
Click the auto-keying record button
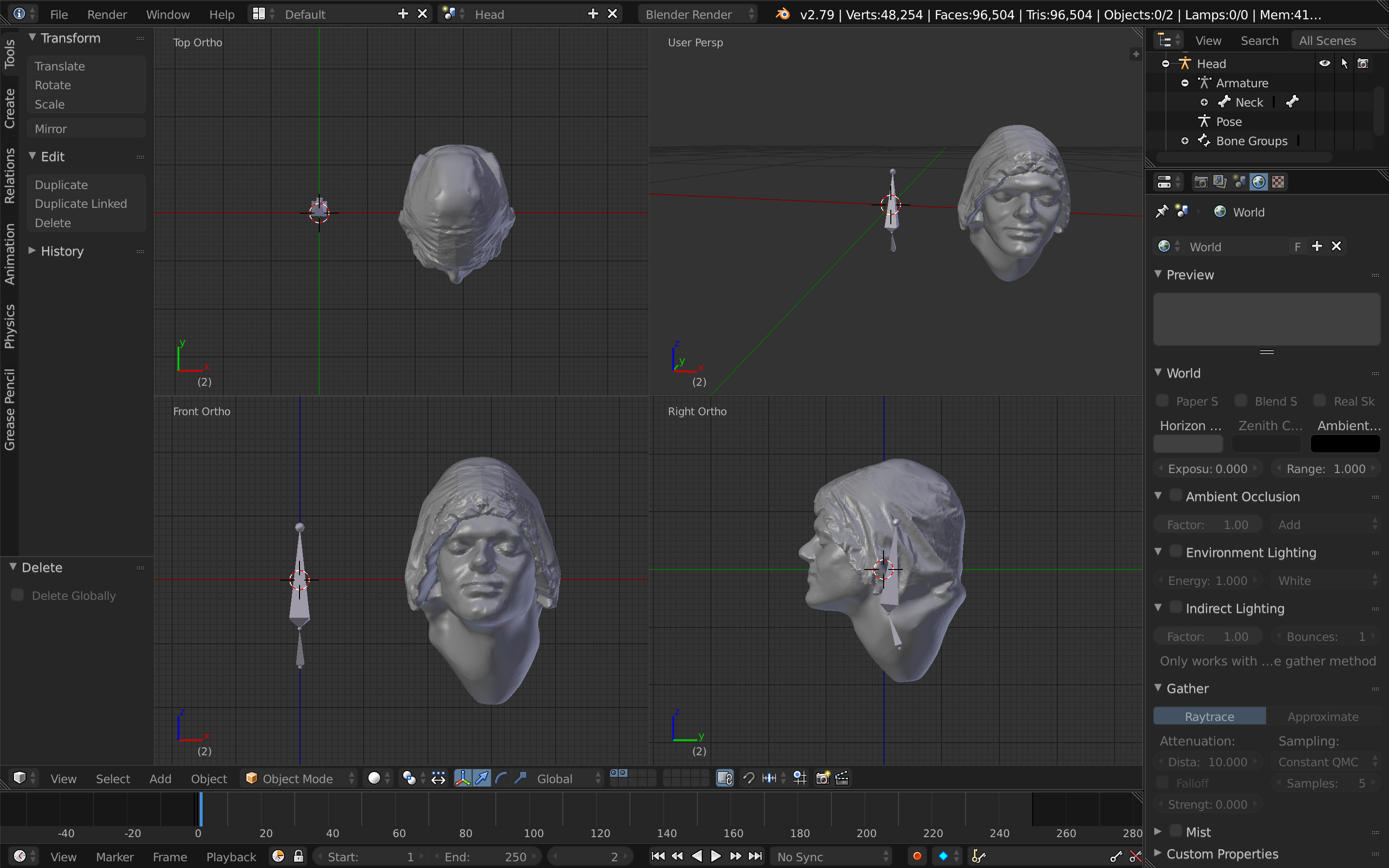[x=917, y=856]
